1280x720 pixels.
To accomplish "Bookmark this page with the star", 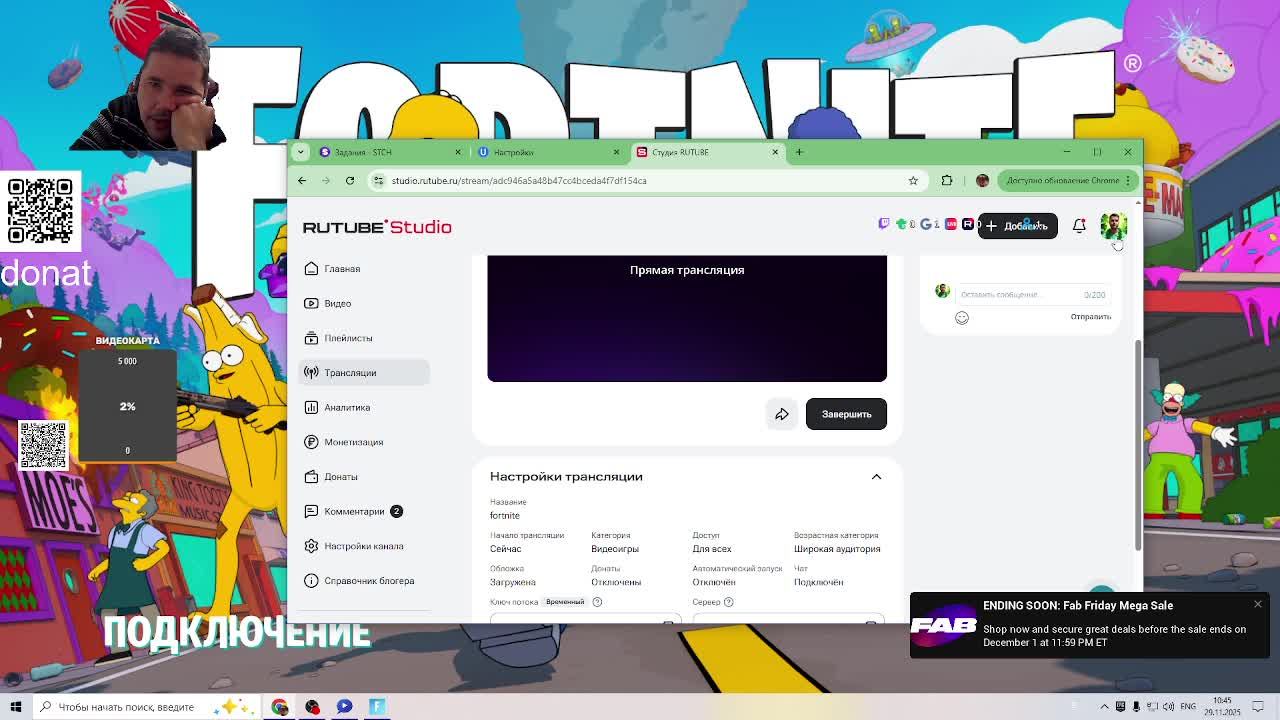I will (913, 181).
